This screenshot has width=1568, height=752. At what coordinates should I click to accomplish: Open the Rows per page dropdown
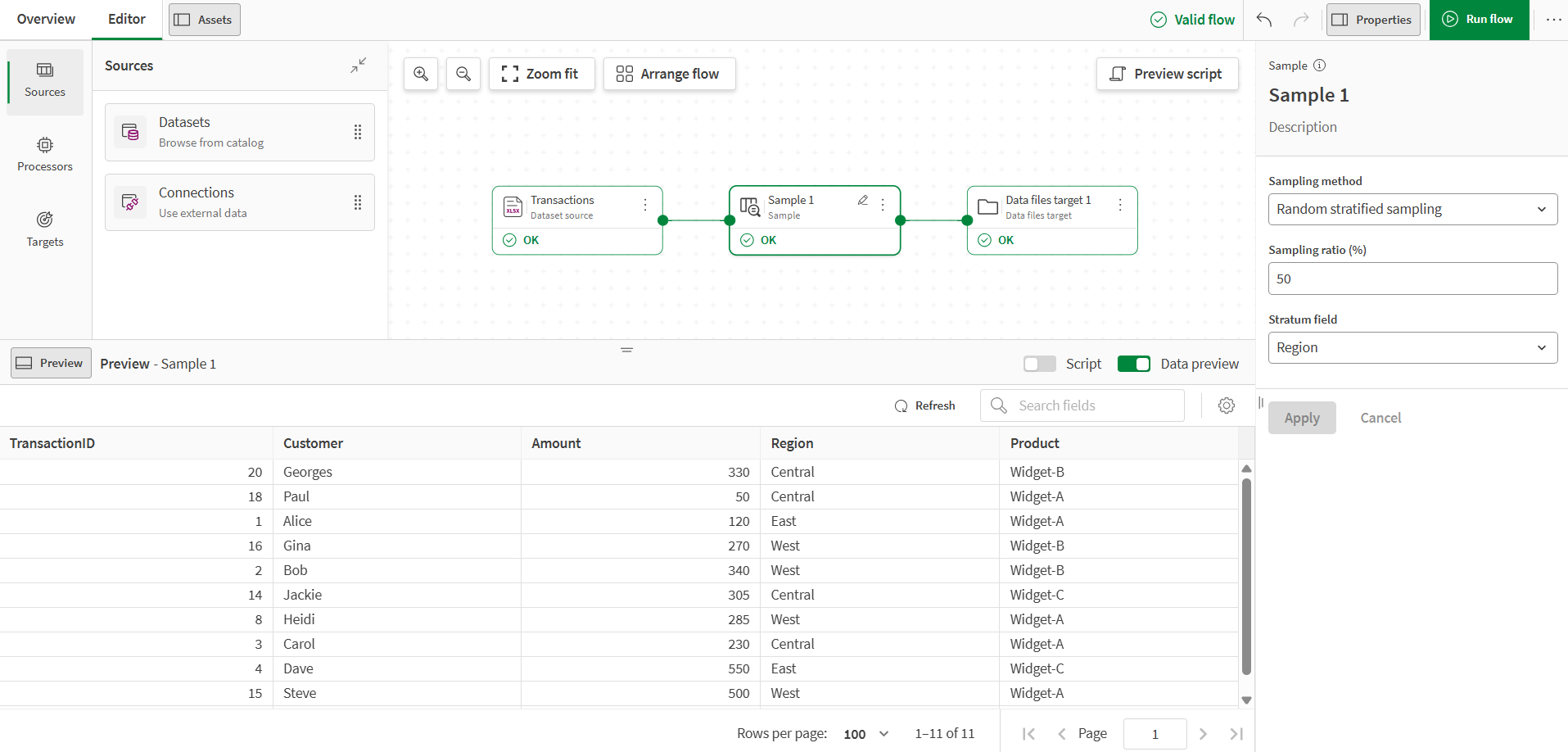[x=864, y=733]
